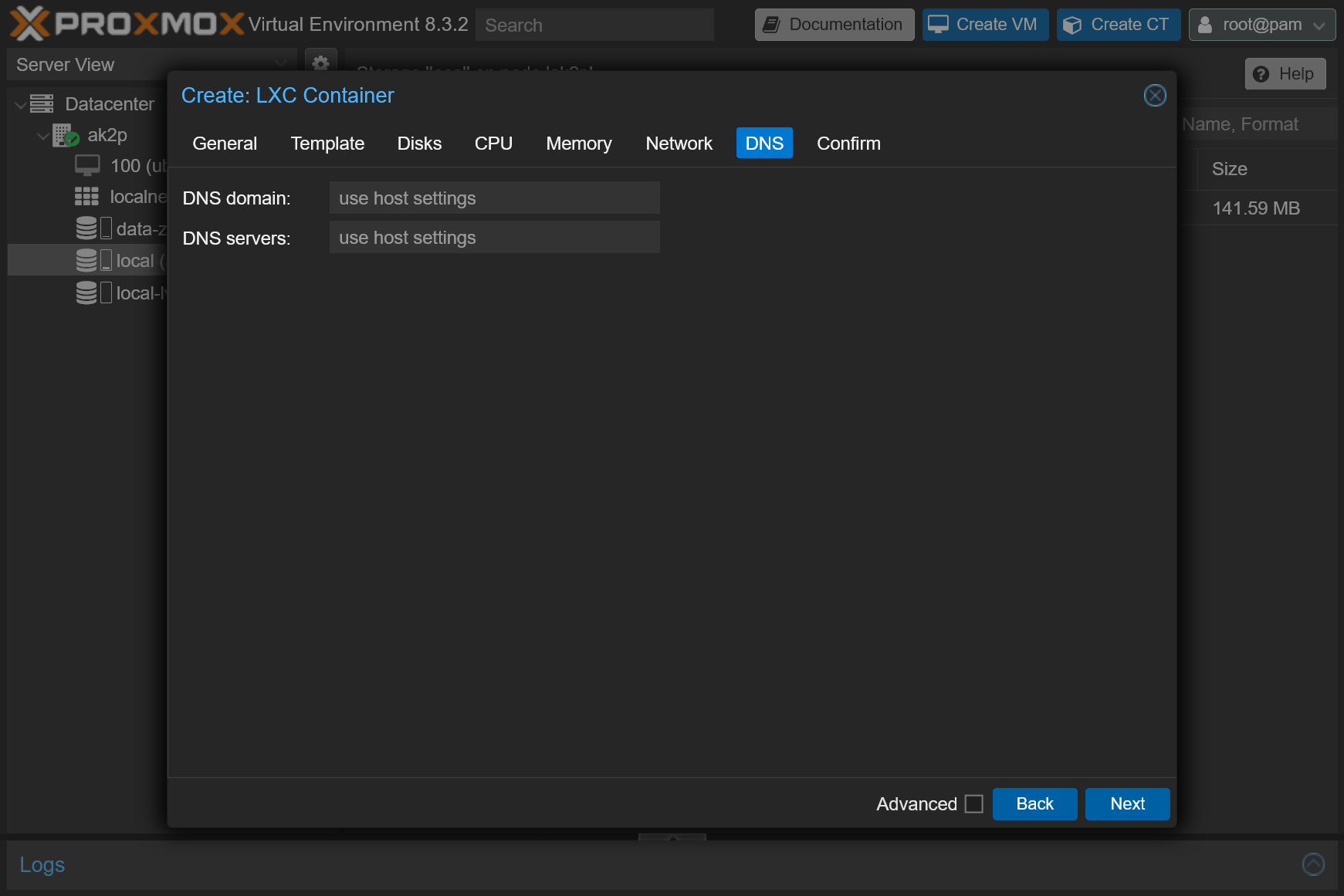Select the ak2p node icon
The height and width of the screenshot is (896, 1344).
point(66,135)
